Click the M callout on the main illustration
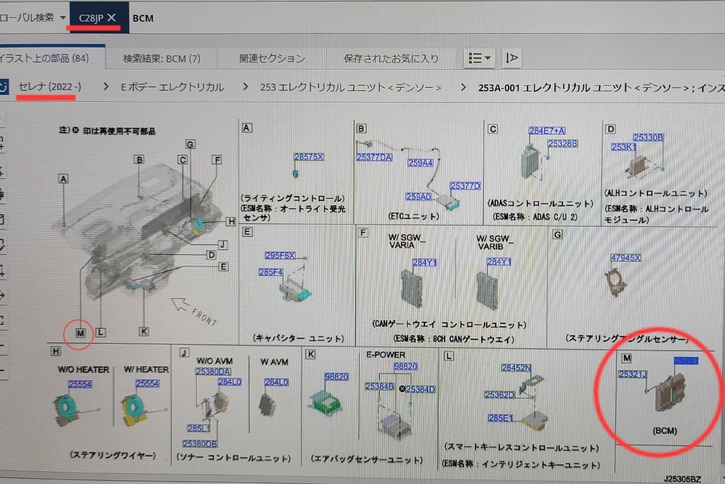725x484 pixels. 80,333
